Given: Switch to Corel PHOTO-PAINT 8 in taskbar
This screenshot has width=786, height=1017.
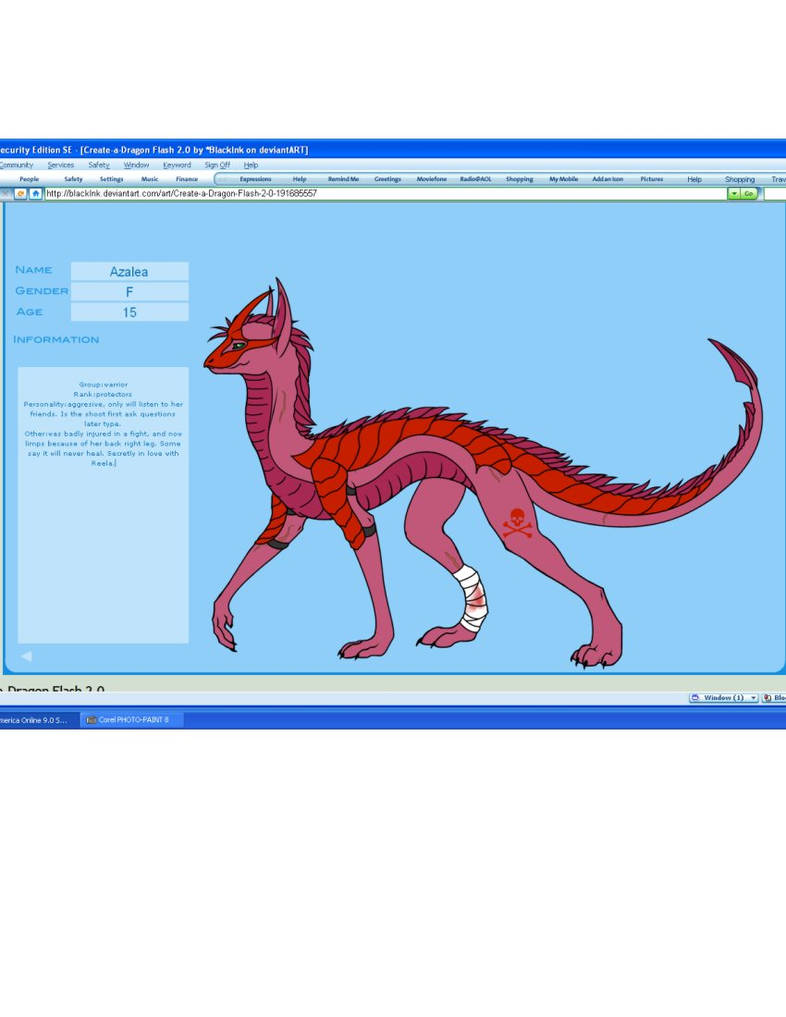Looking at the screenshot, I should pyautogui.click(x=132, y=720).
